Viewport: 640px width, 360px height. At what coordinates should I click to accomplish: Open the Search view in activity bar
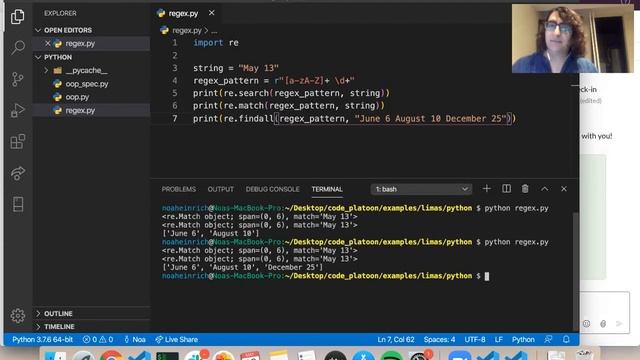pyautogui.click(x=18, y=47)
